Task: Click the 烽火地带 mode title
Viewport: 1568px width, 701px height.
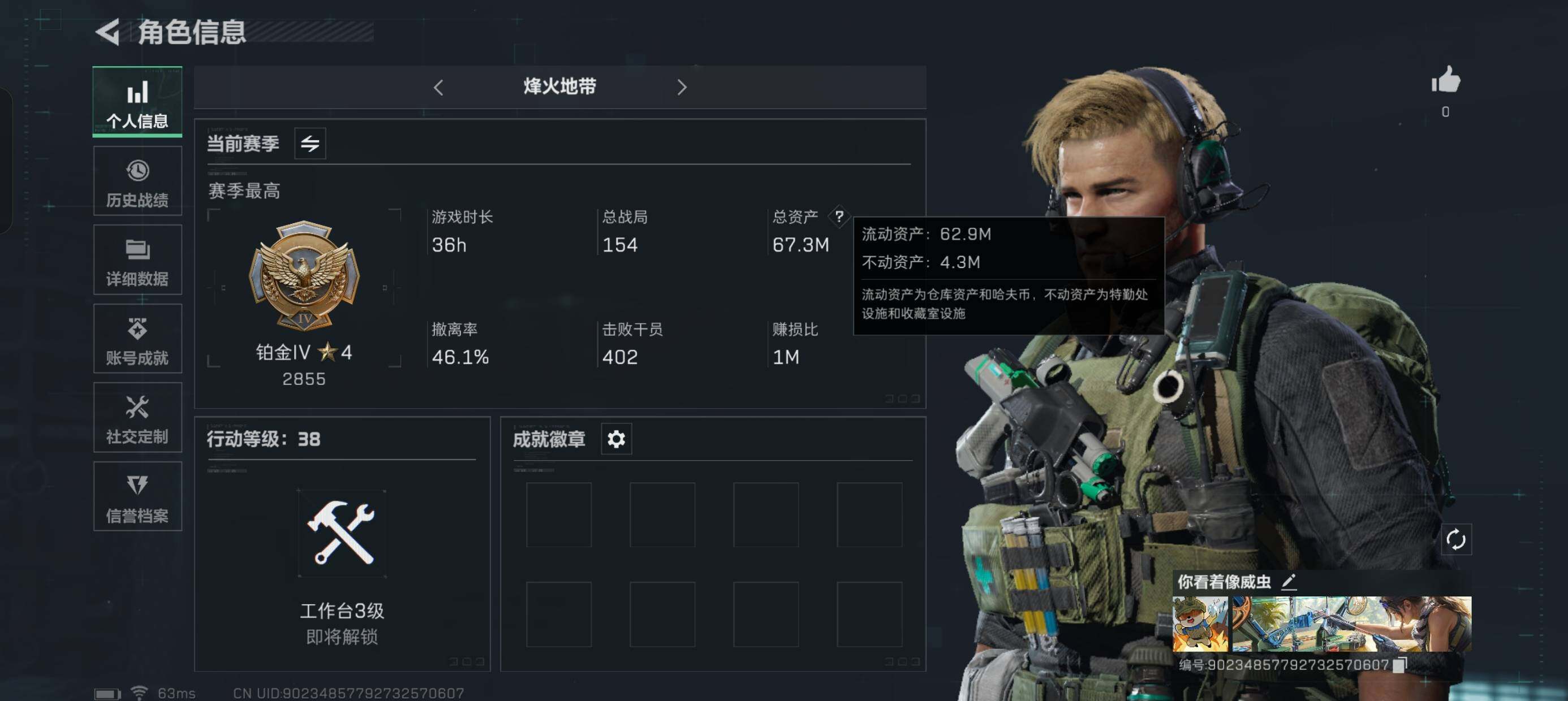Action: [x=559, y=86]
